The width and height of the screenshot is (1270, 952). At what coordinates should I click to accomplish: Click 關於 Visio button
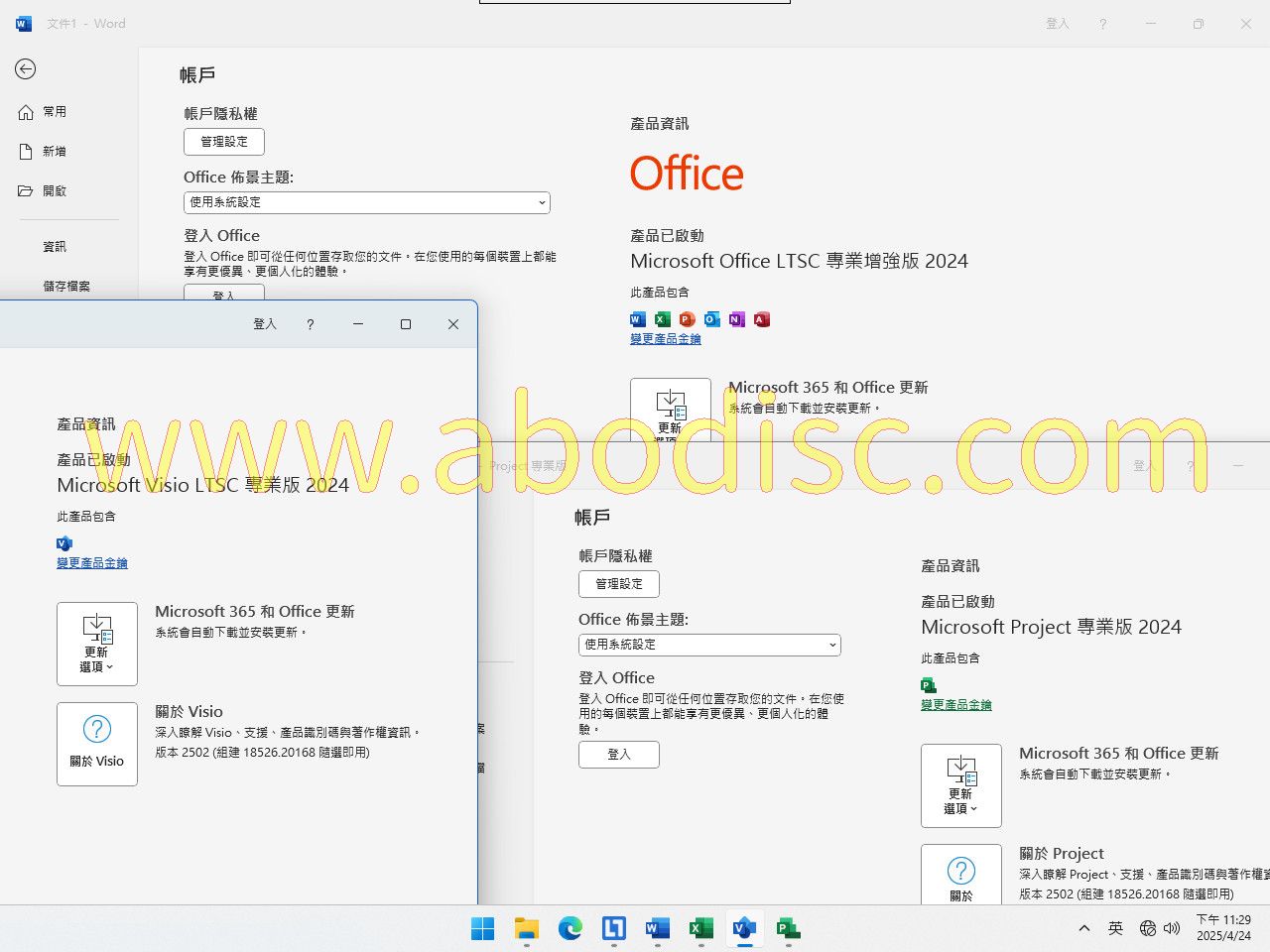tap(97, 744)
